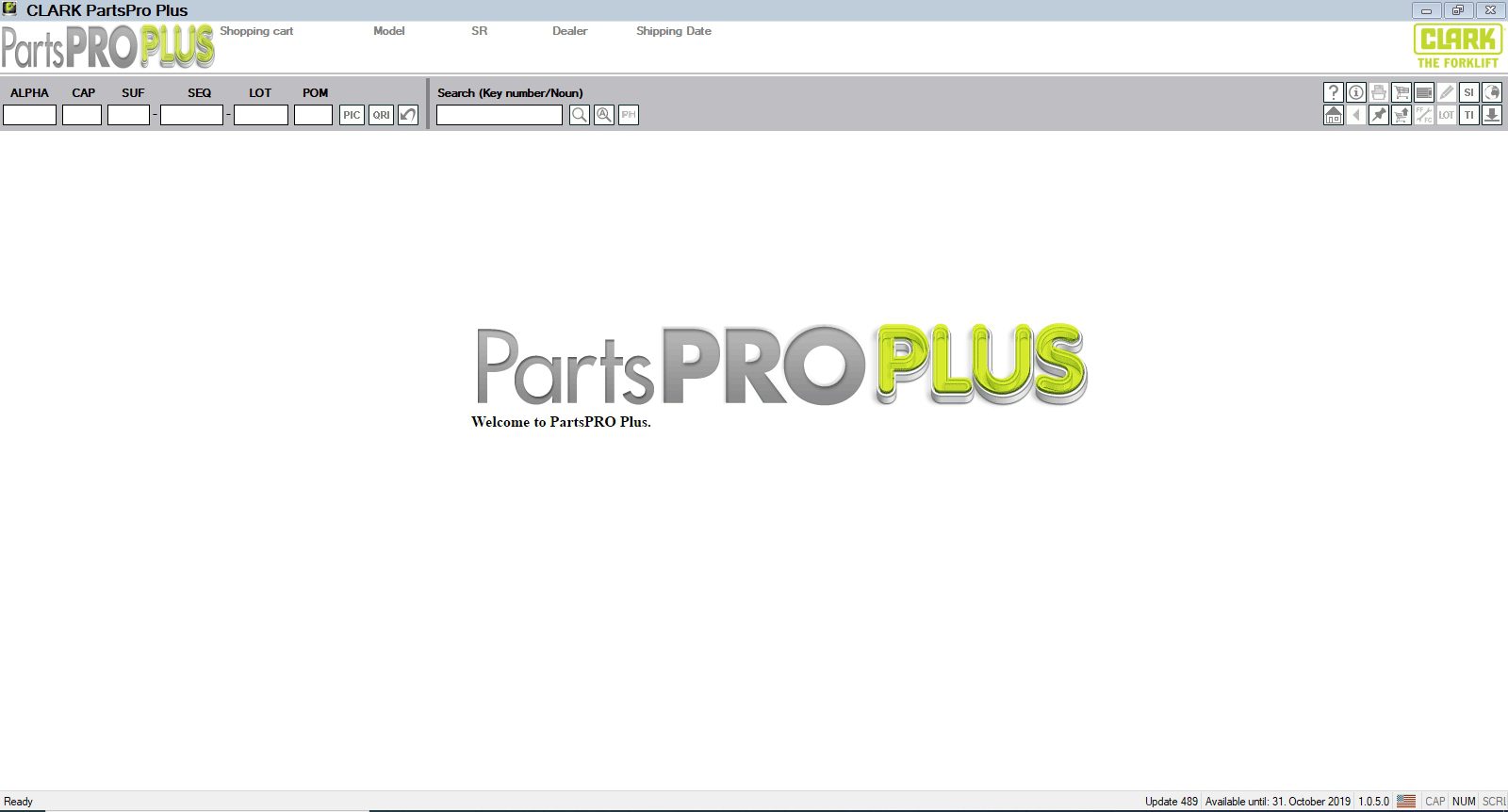This screenshot has height=812, width=1508.
Task: Click 'Welcome to PartsPRO Plus.' text
Action: tap(561, 422)
